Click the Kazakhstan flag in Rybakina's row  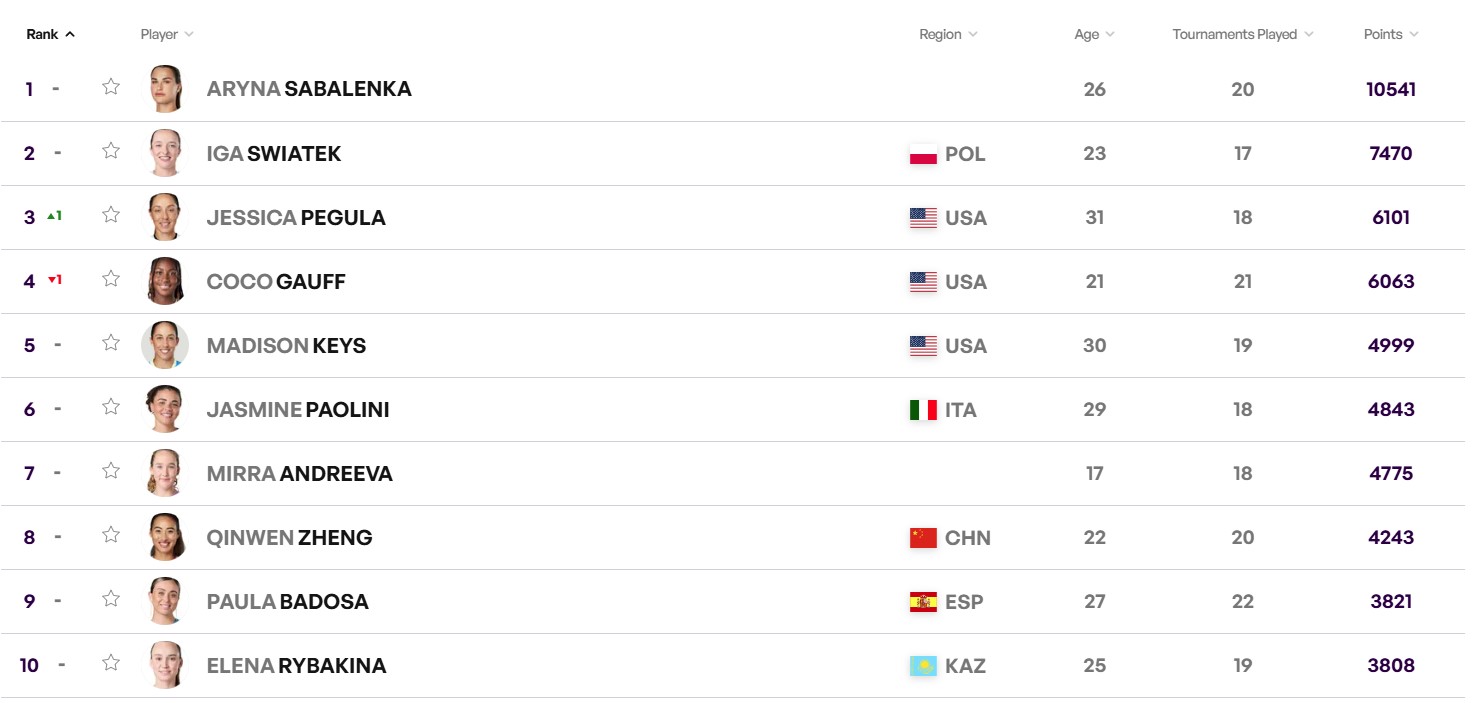(x=923, y=666)
